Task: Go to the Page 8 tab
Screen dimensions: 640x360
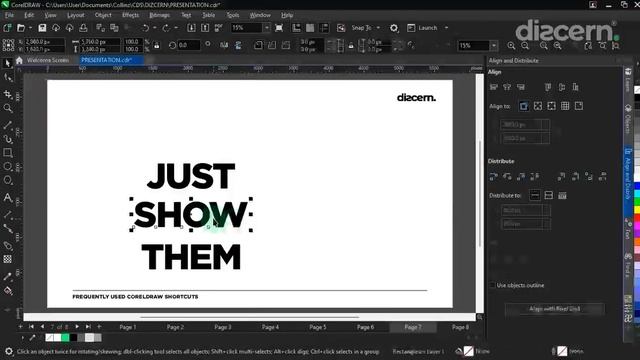Action: point(460,327)
